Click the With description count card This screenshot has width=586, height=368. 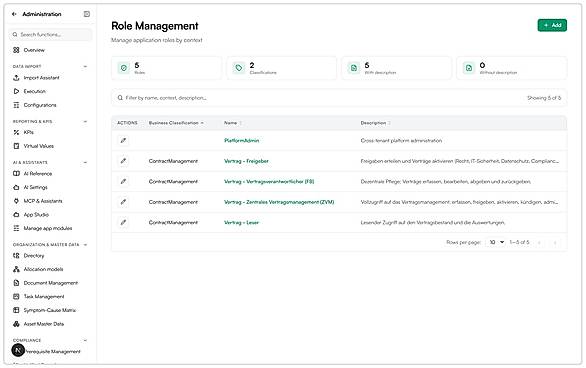click(x=397, y=68)
